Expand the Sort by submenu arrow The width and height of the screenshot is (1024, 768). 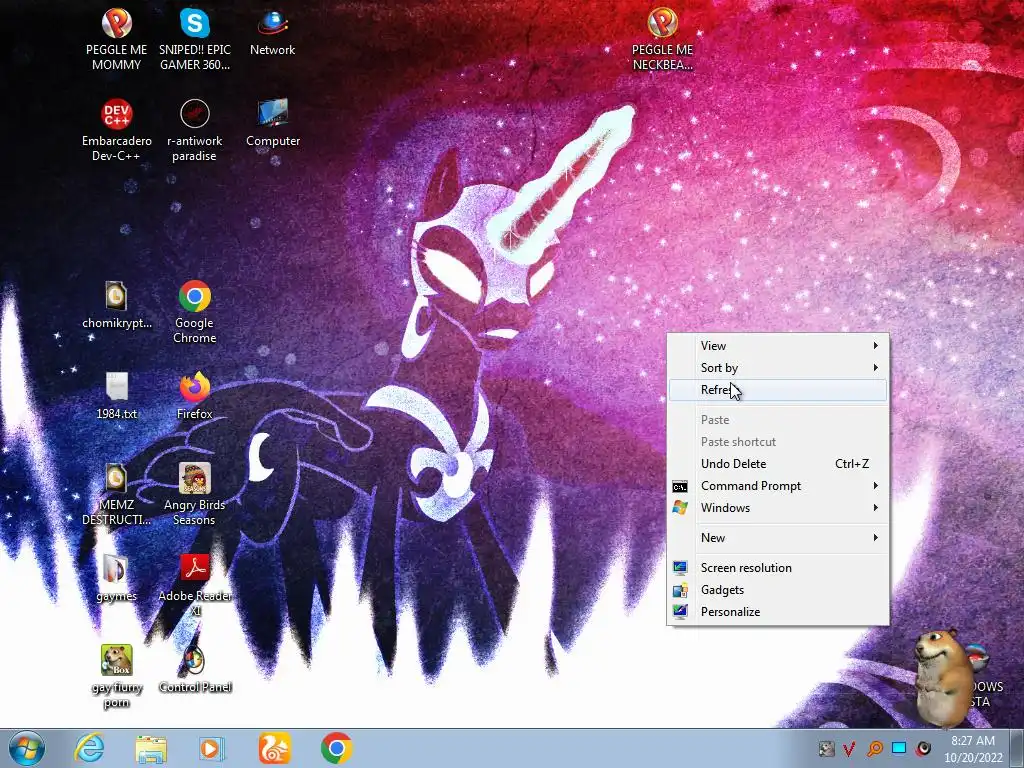click(876, 368)
